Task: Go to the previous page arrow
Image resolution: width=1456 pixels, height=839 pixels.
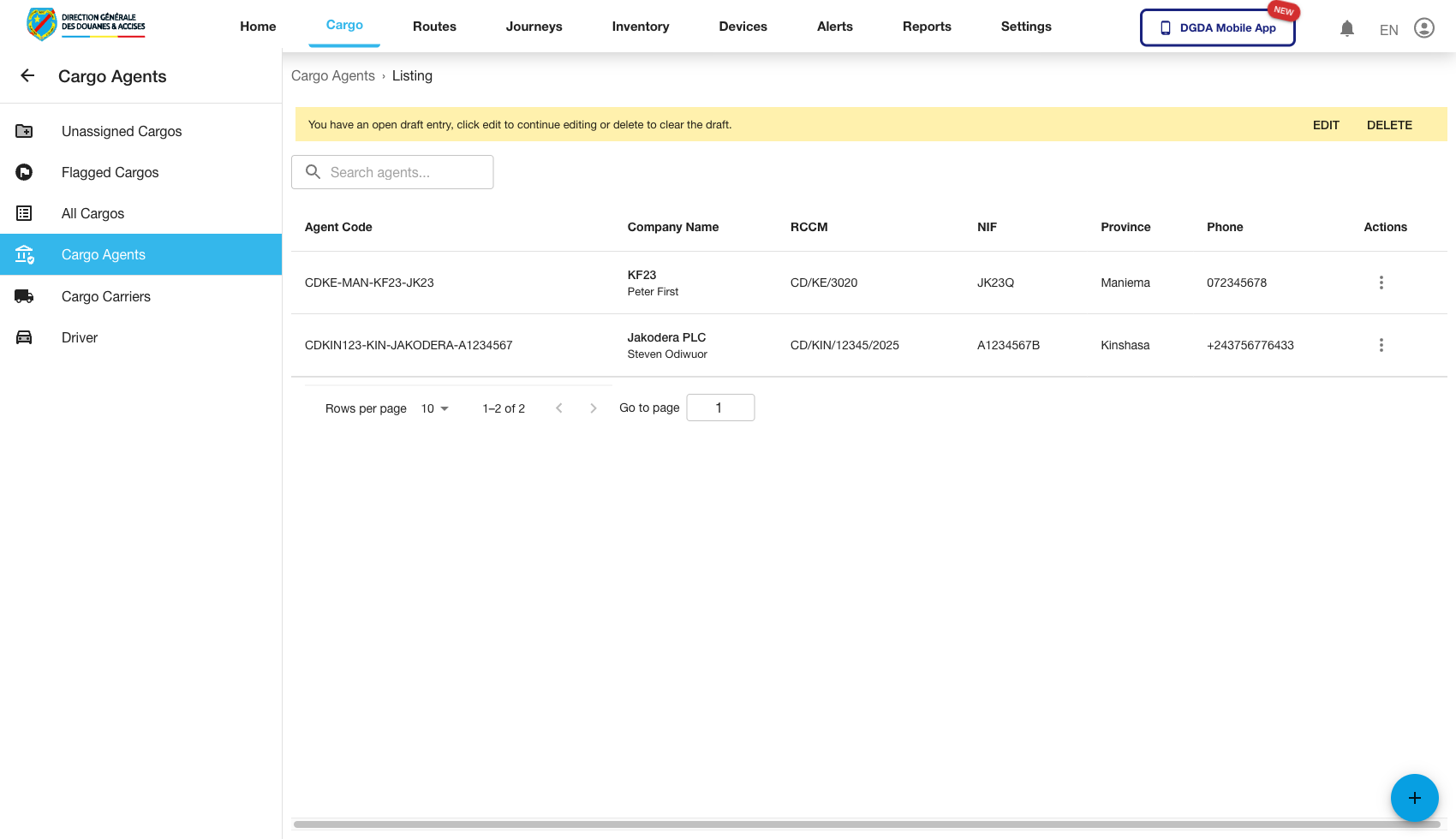Action: click(x=559, y=408)
